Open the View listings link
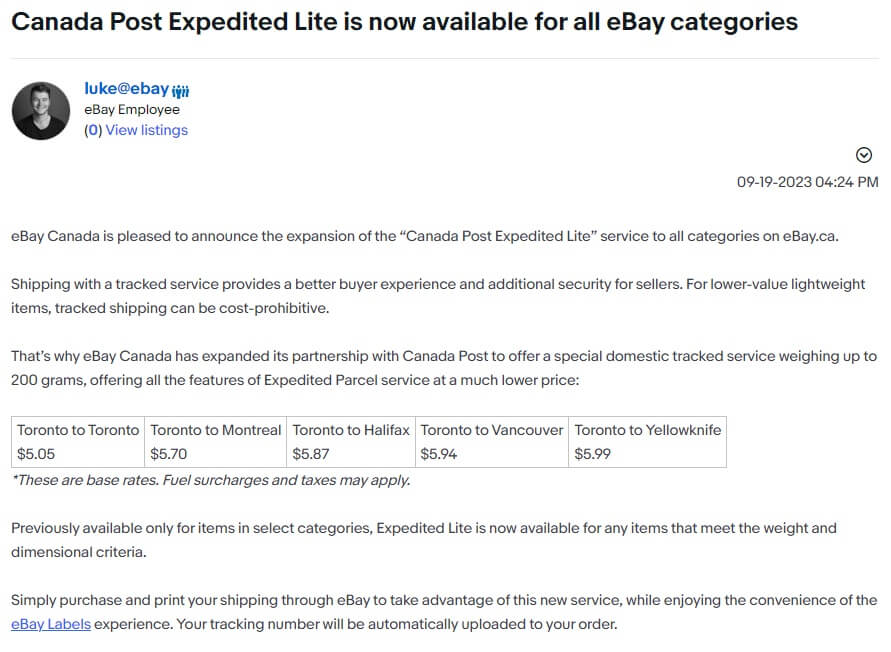Screen dimensions: 891x652 click(x=146, y=130)
